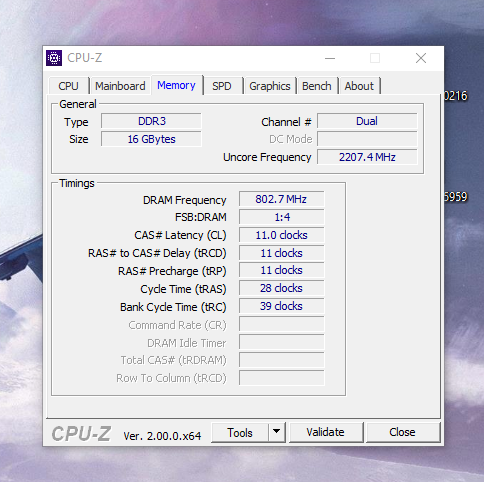Click the empty Row To Column (tRCD) field
Screen dimensions: 484x482
(x=281, y=378)
